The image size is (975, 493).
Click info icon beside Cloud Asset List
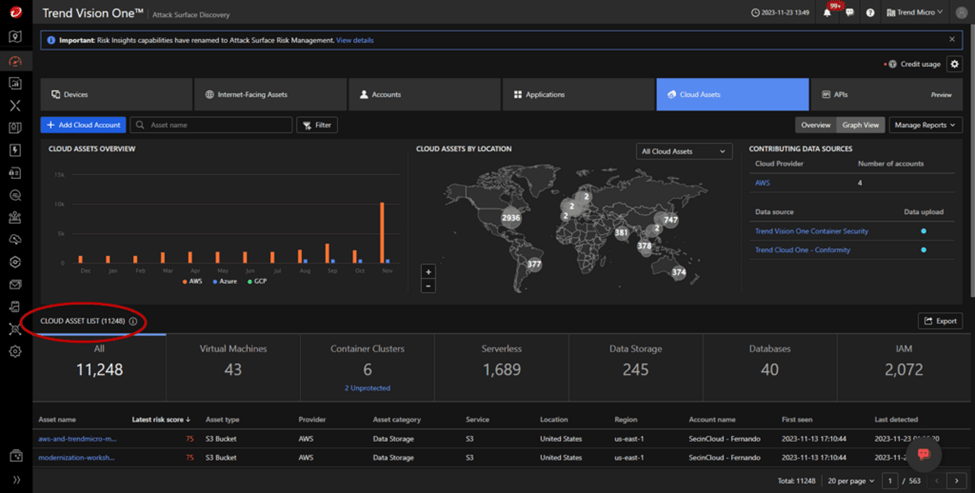click(132, 321)
